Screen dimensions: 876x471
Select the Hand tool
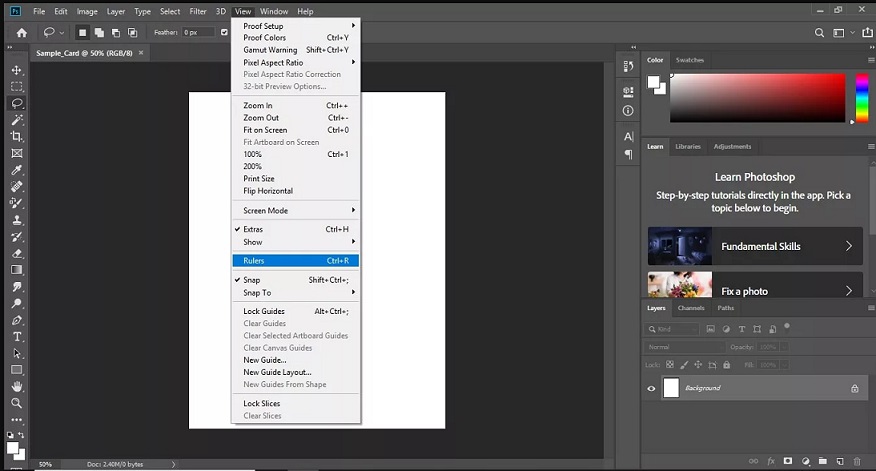coord(17,386)
